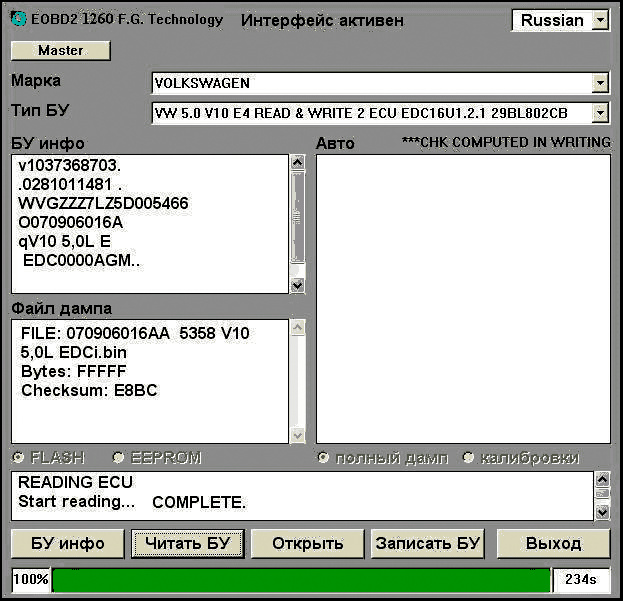Expand the ECU type dropdown arrow
623x601 pixels.
pyautogui.click(x=600, y=113)
